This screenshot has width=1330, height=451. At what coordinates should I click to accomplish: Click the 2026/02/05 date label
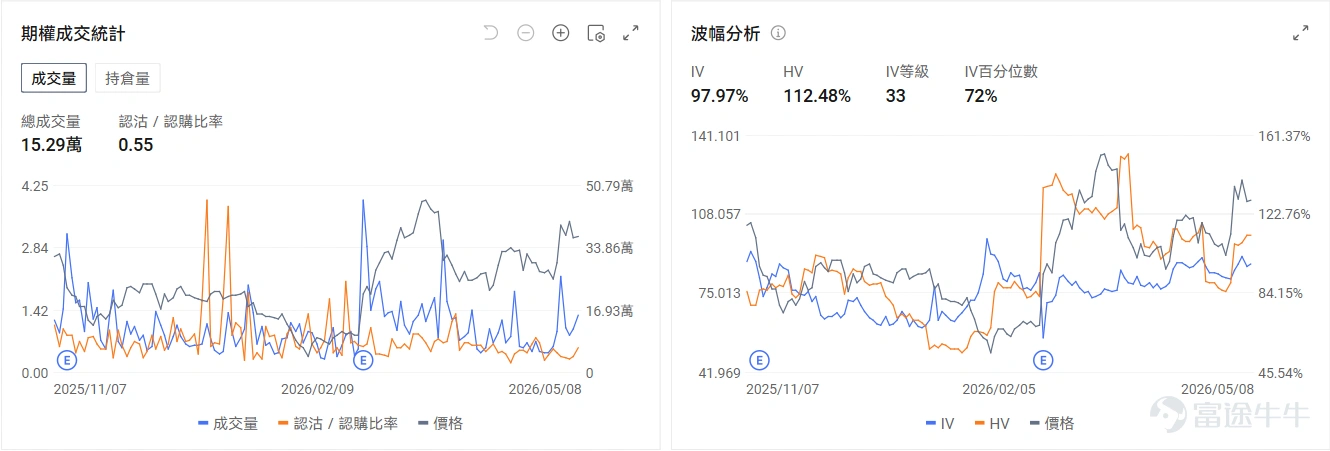998,389
